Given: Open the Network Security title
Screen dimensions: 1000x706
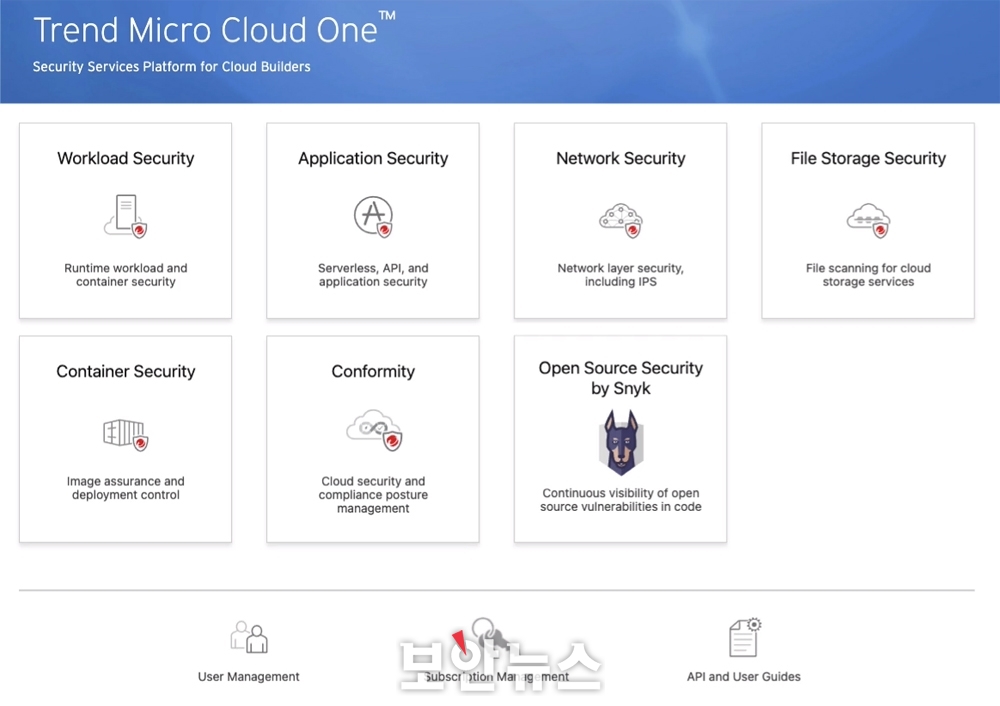Looking at the screenshot, I should 621,158.
